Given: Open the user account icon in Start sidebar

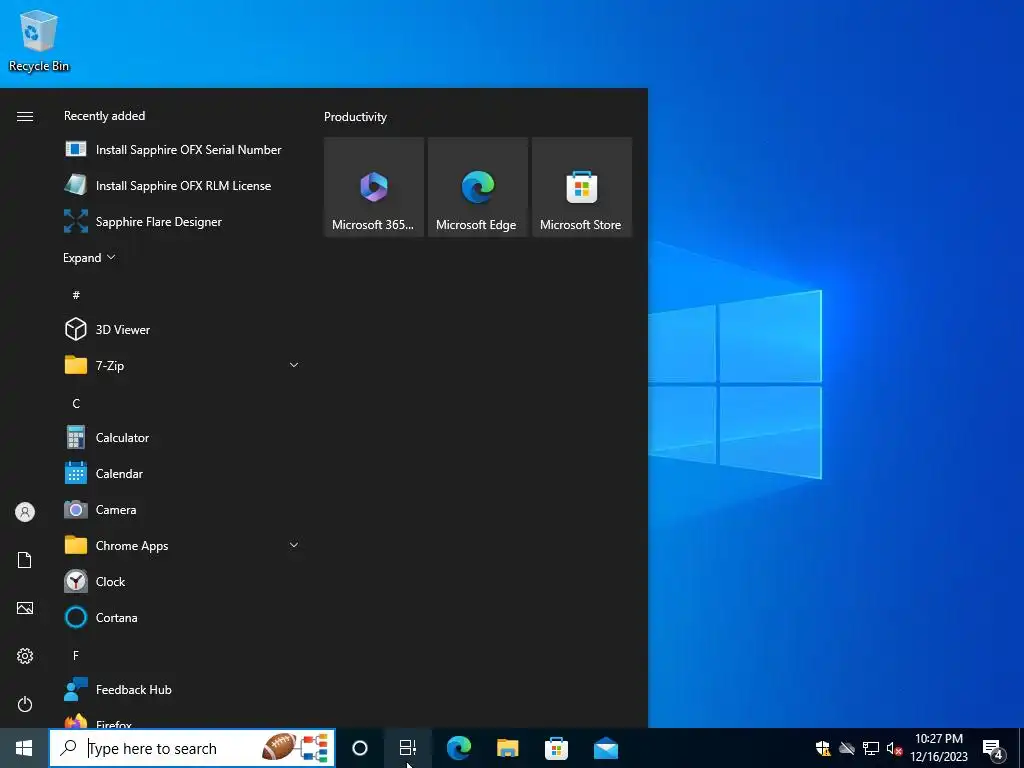Looking at the screenshot, I should (x=25, y=512).
